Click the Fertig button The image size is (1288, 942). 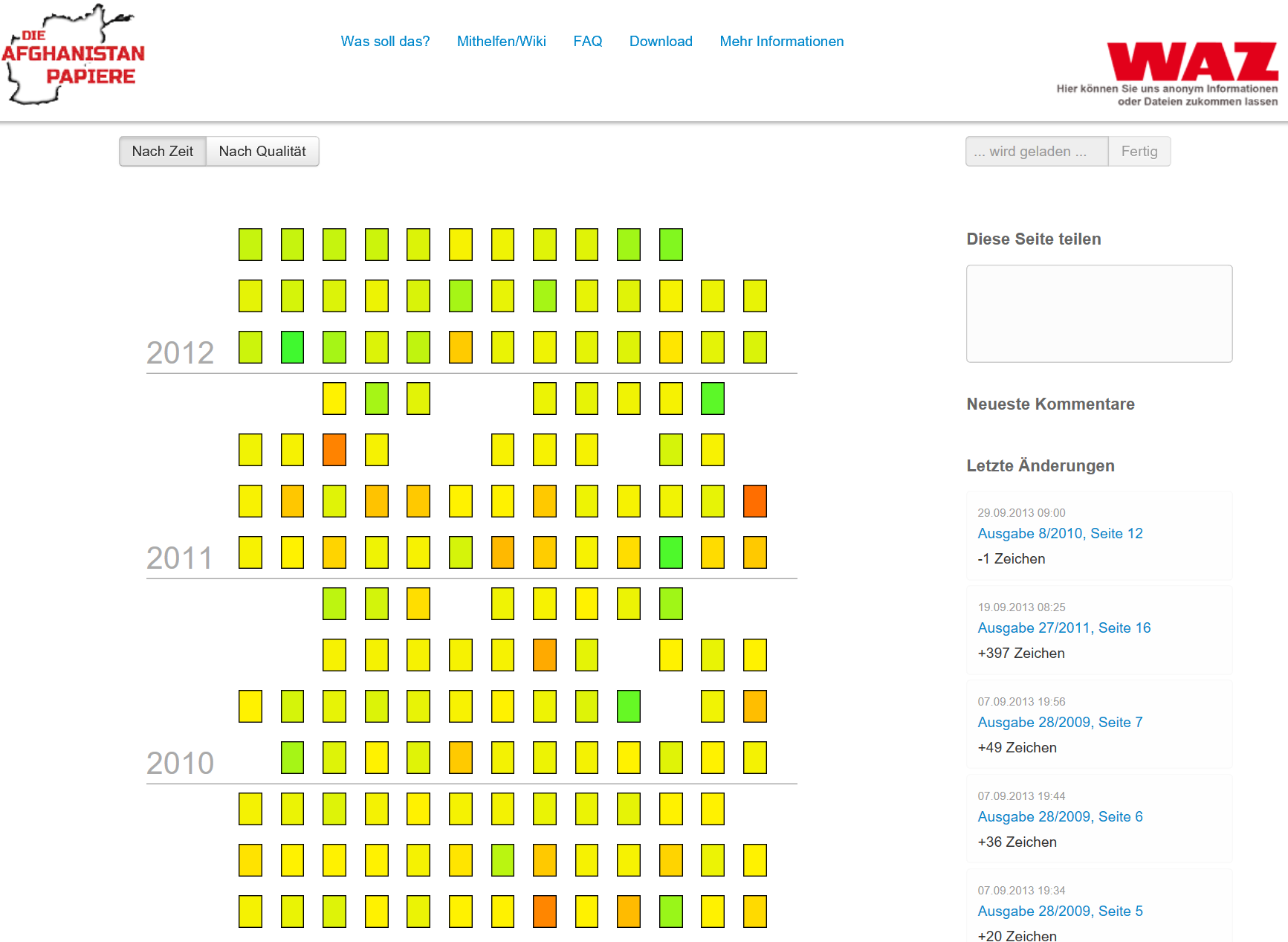point(1139,152)
